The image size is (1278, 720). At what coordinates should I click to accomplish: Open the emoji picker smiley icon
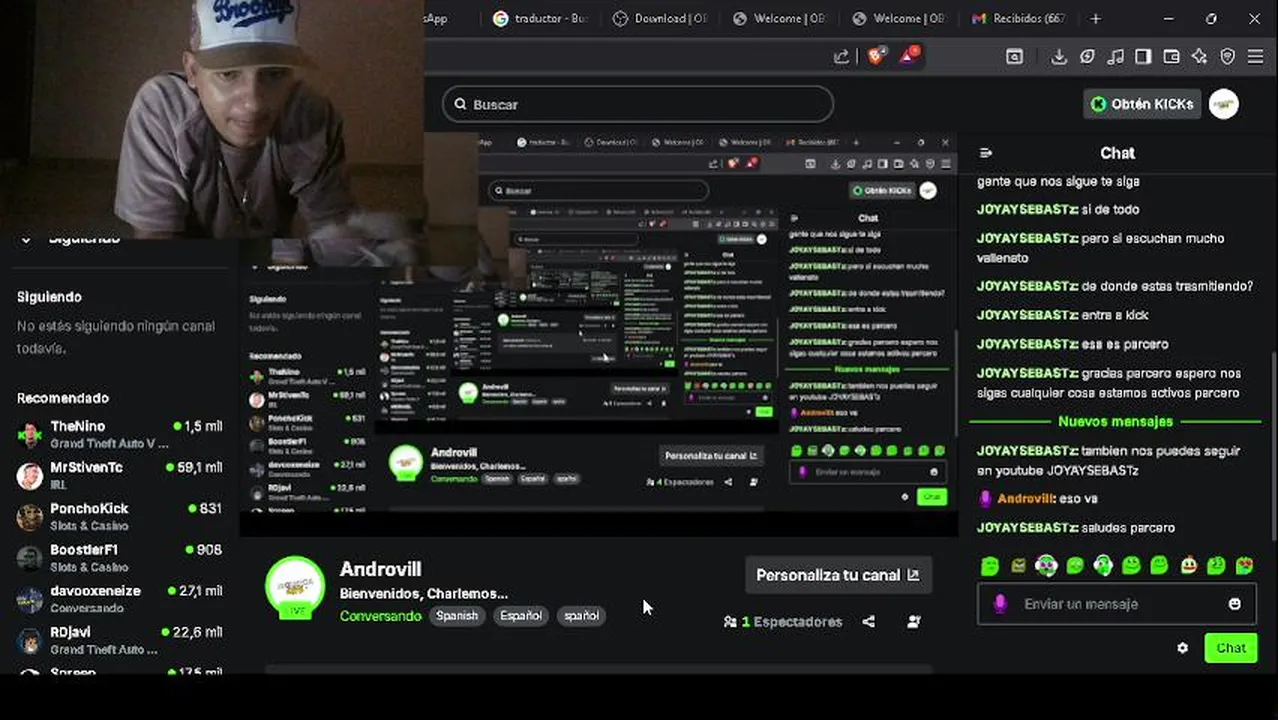point(1234,604)
